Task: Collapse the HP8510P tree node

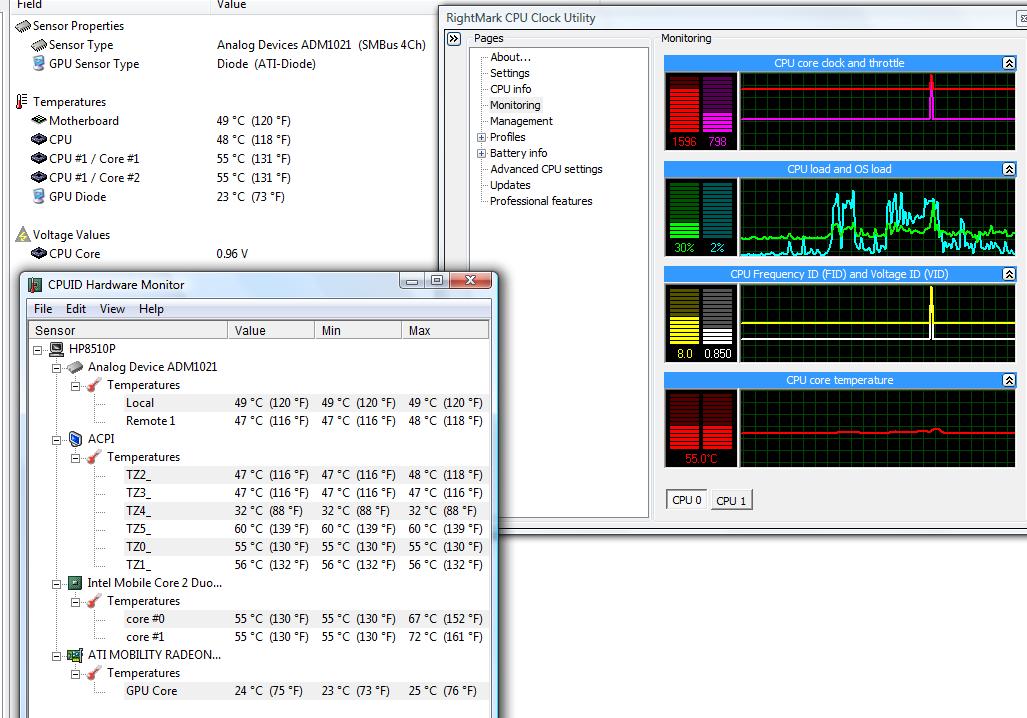Action: tap(38, 350)
